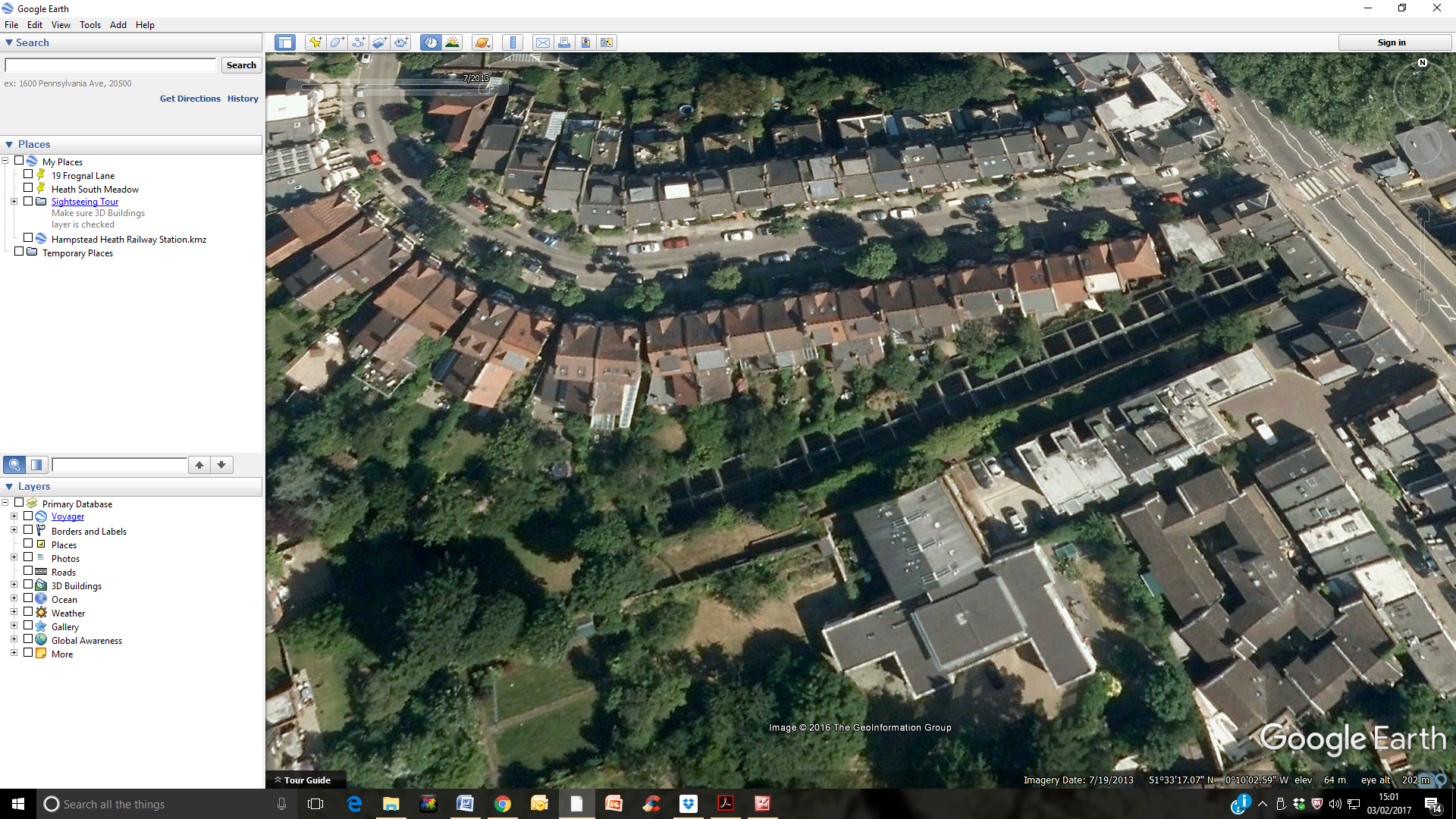Click the Get Directions link
This screenshot has height=819, width=1456.
click(190, 99)
